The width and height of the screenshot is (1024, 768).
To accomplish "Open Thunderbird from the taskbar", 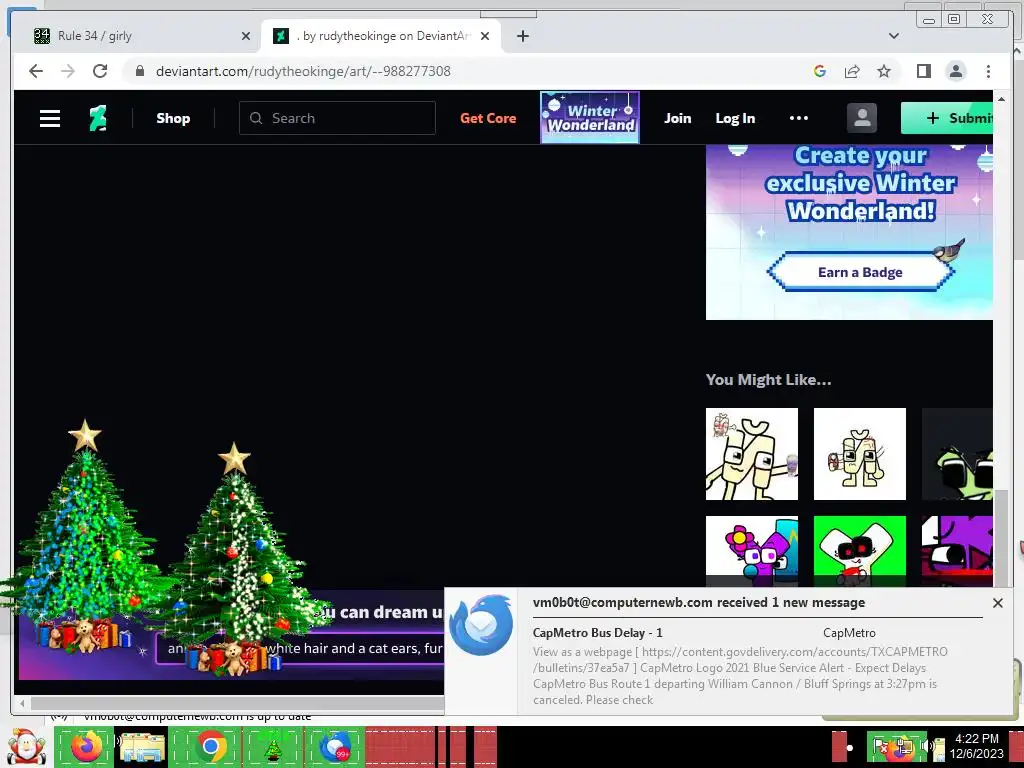I will point(336,747).
